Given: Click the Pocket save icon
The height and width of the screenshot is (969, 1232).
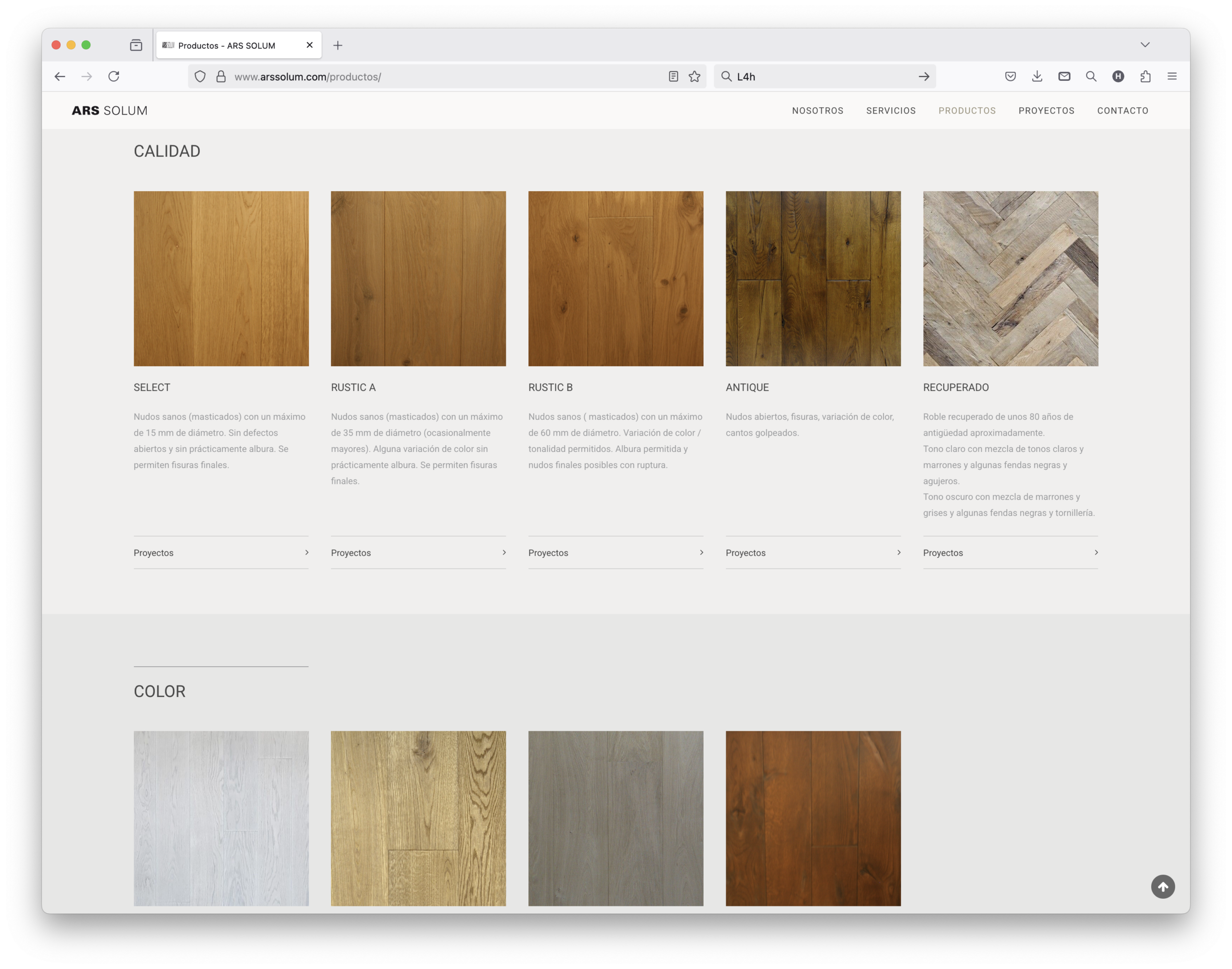Looking at the screenshot, I should 1010,77.
